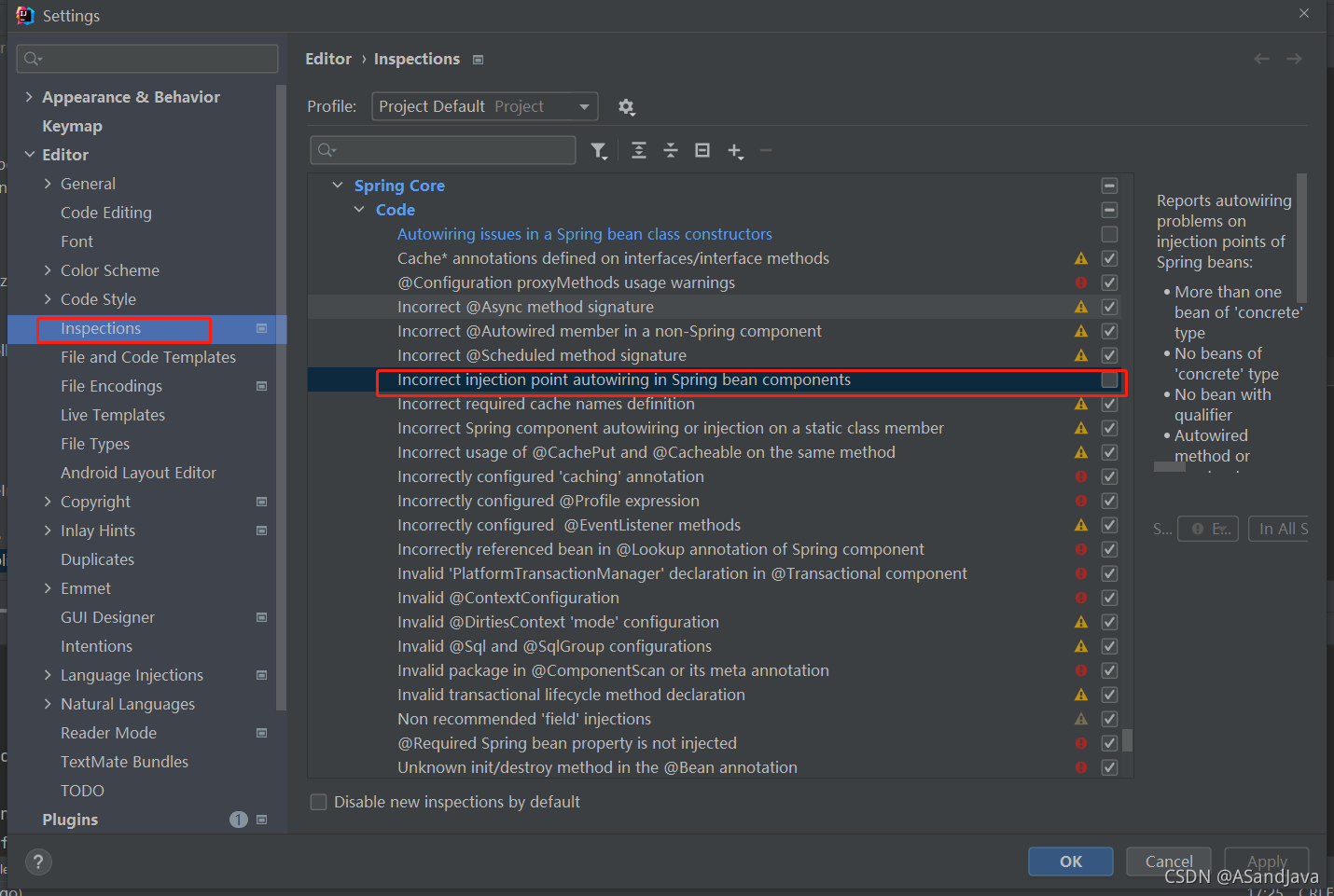Click the help question mark button
1334x896 pixels.
click(x=38, y=862)
